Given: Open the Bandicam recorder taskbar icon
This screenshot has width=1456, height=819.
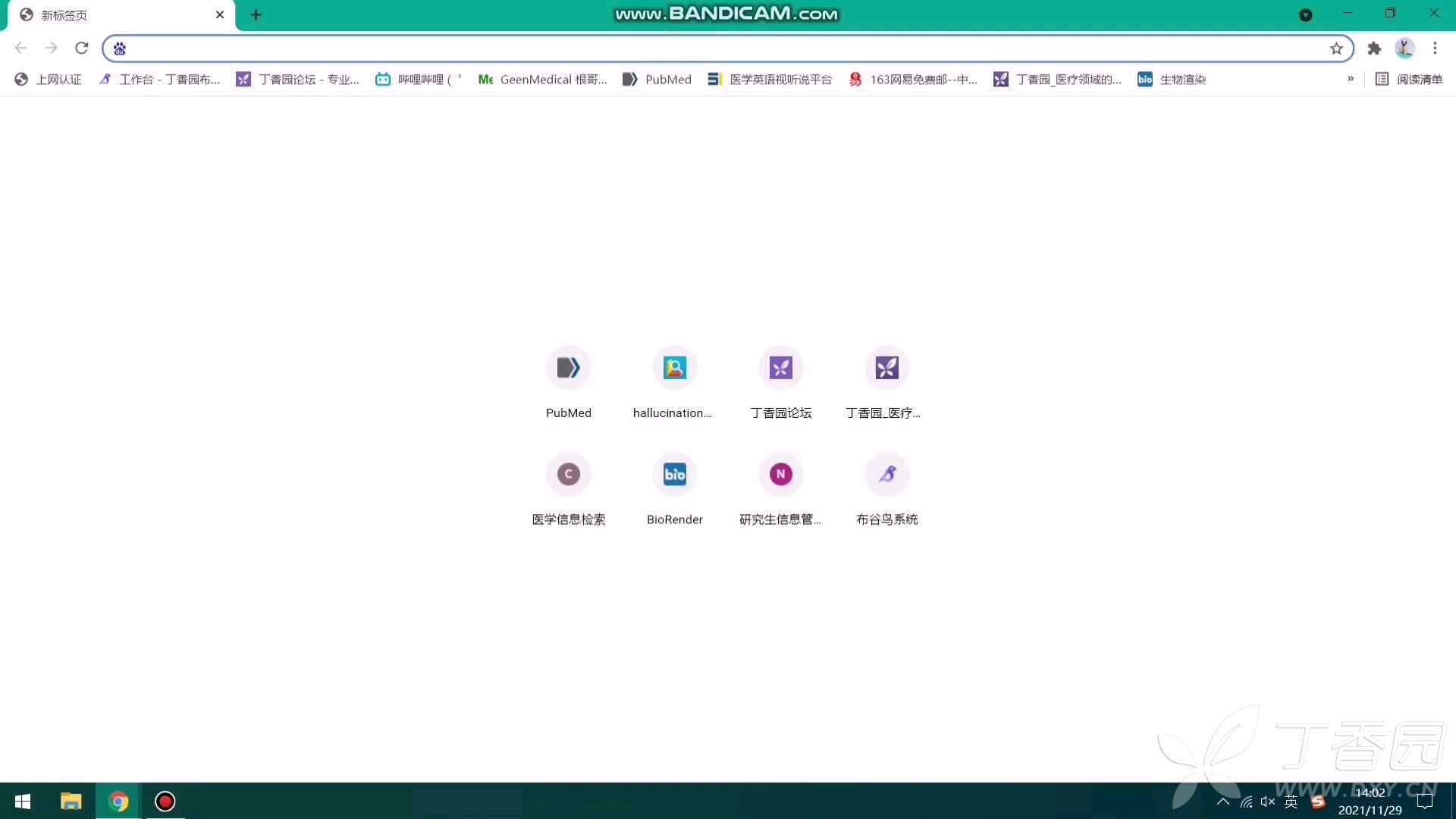Looking at the screenshot, I should [165, 802].
